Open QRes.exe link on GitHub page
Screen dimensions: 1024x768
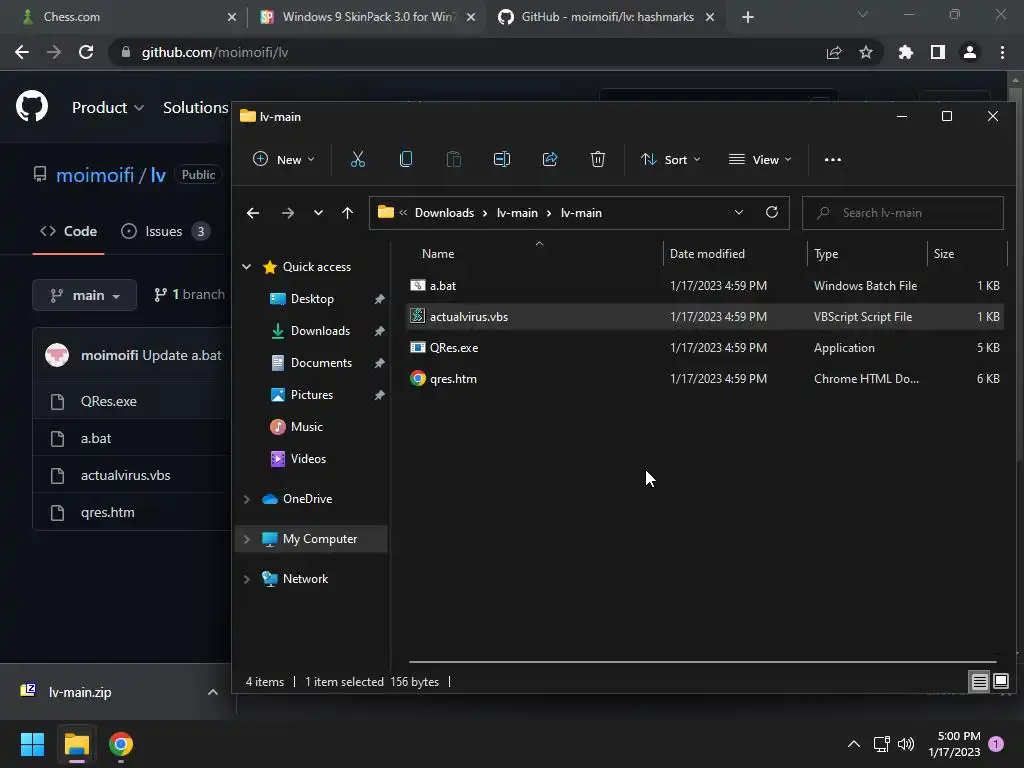[x=109, y=401]
